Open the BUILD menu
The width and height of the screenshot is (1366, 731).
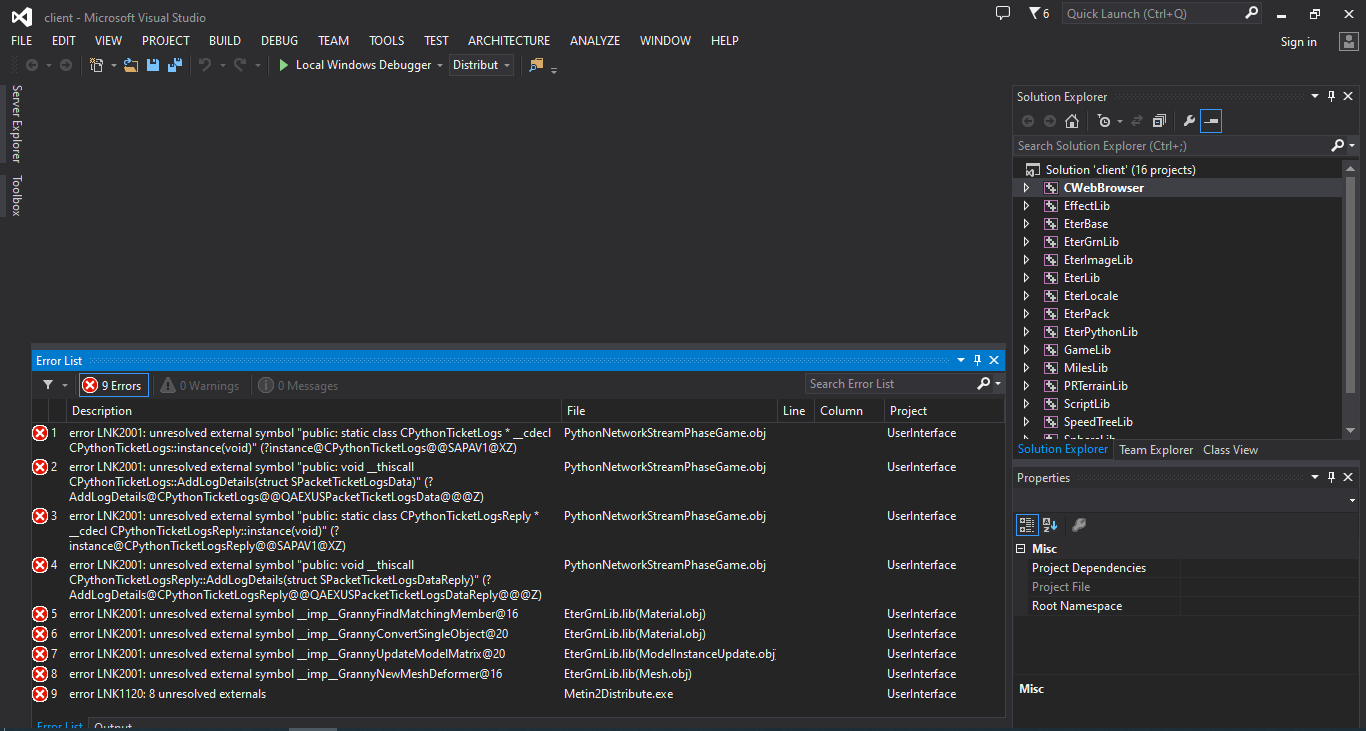pos(225,41)
